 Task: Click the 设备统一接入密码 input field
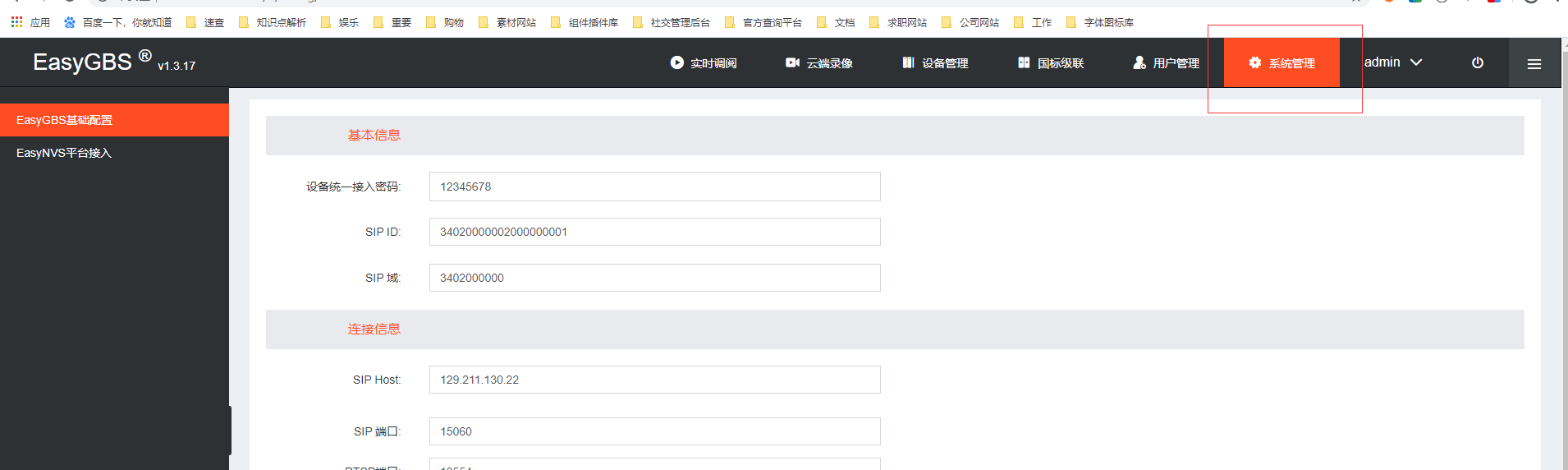click(x=654, y=187)
